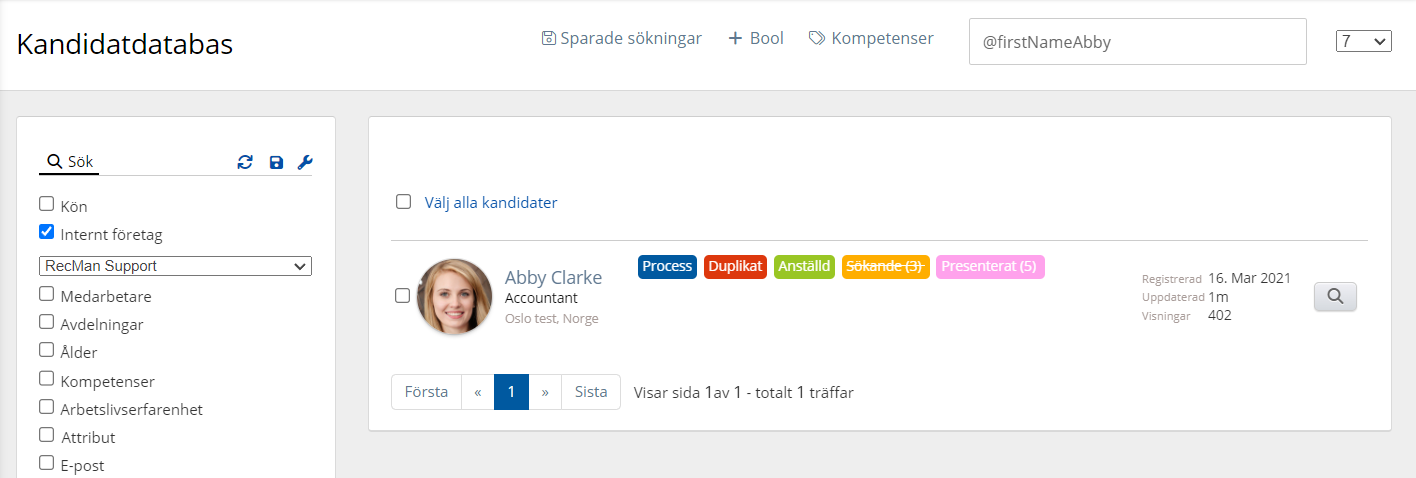
Task: Uncheck the Internt företag filter
Action: pyautogui.click(x=46, y=232)
